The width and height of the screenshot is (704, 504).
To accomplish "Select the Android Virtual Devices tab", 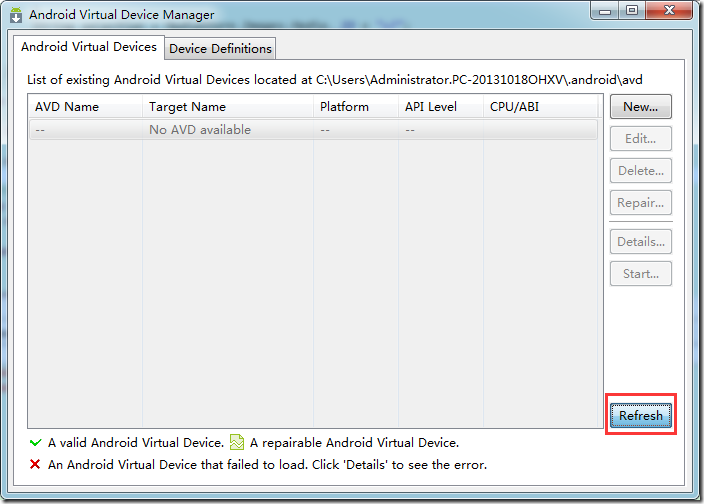I will pos(89,47).
